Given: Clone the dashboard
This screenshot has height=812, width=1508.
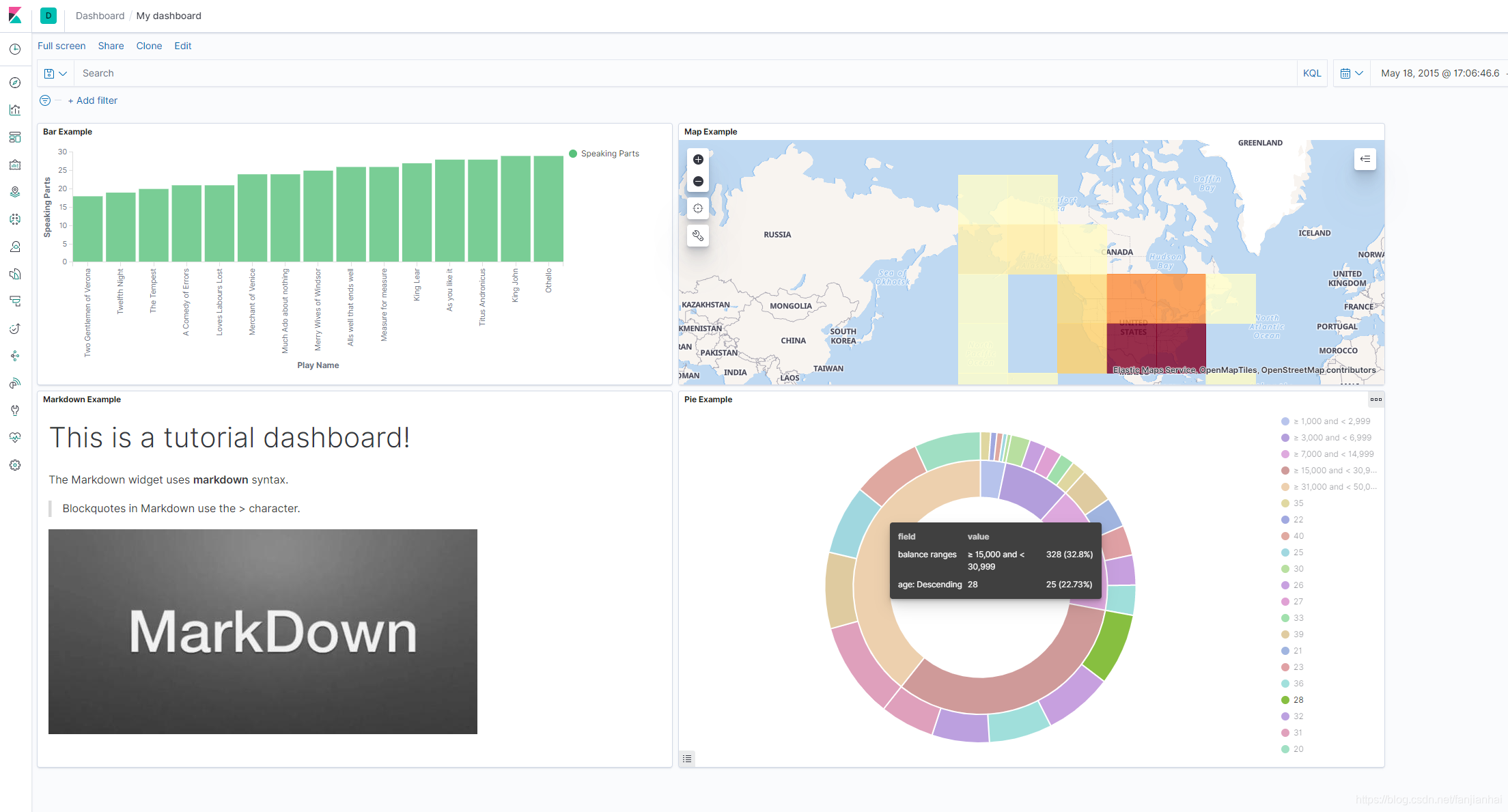Looking at the screenshot, I should coord(149,46).
